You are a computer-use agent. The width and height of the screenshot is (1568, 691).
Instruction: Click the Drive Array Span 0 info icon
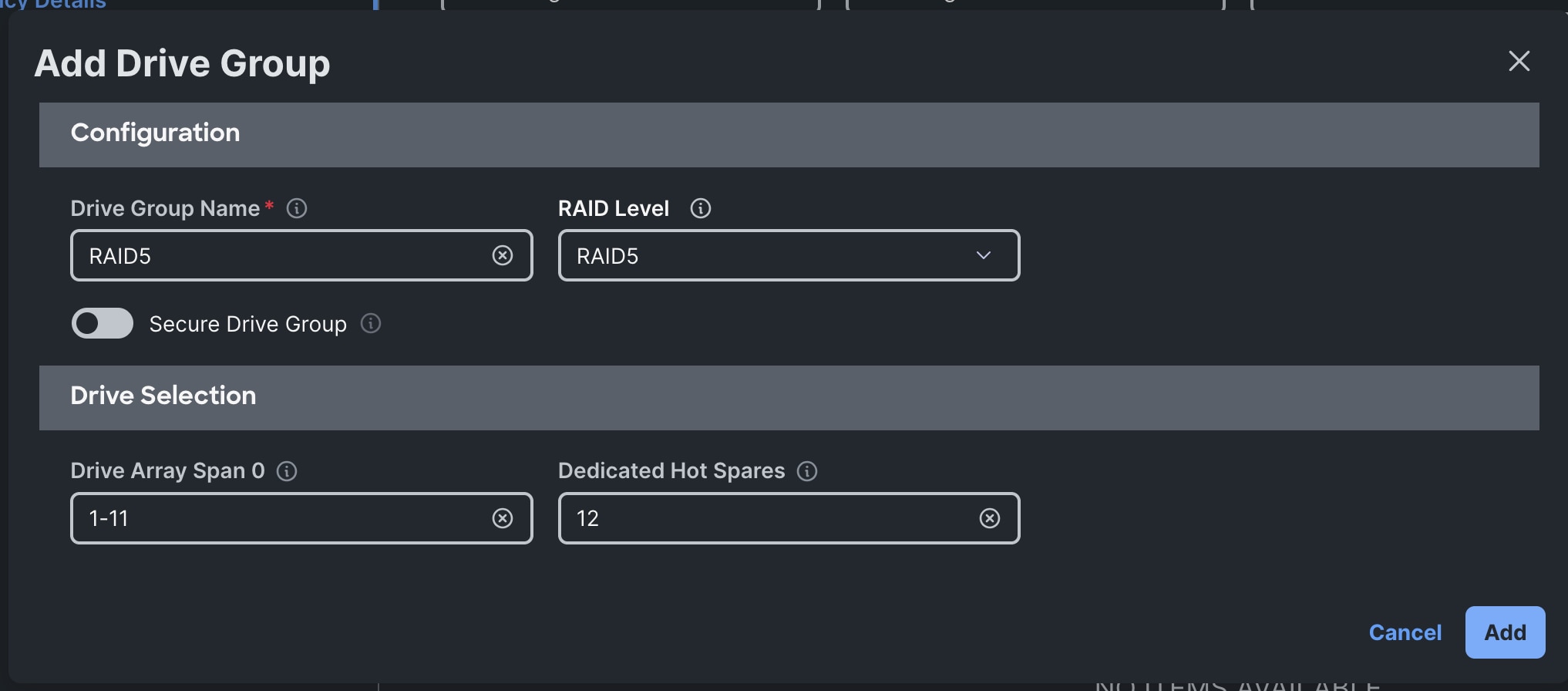pyautogui.click(x=286, y=471)
